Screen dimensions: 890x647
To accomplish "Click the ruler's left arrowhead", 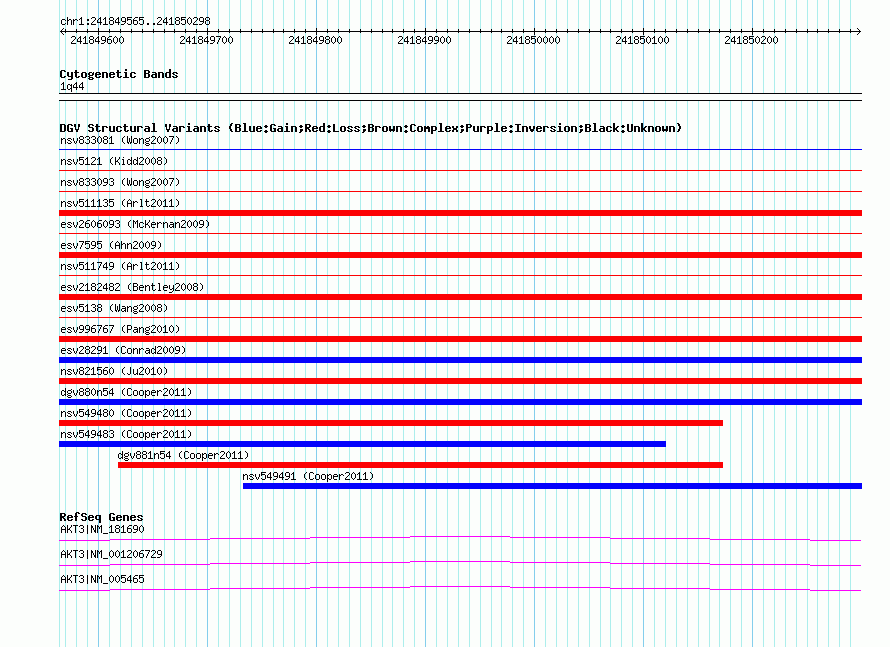I will coord(62,32).
